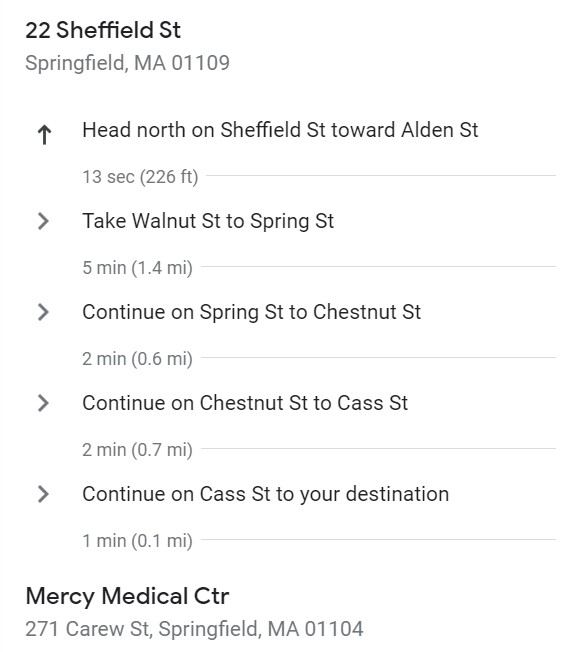Click the 13 sec (226 ft) duration label

[x=140, y=177]
